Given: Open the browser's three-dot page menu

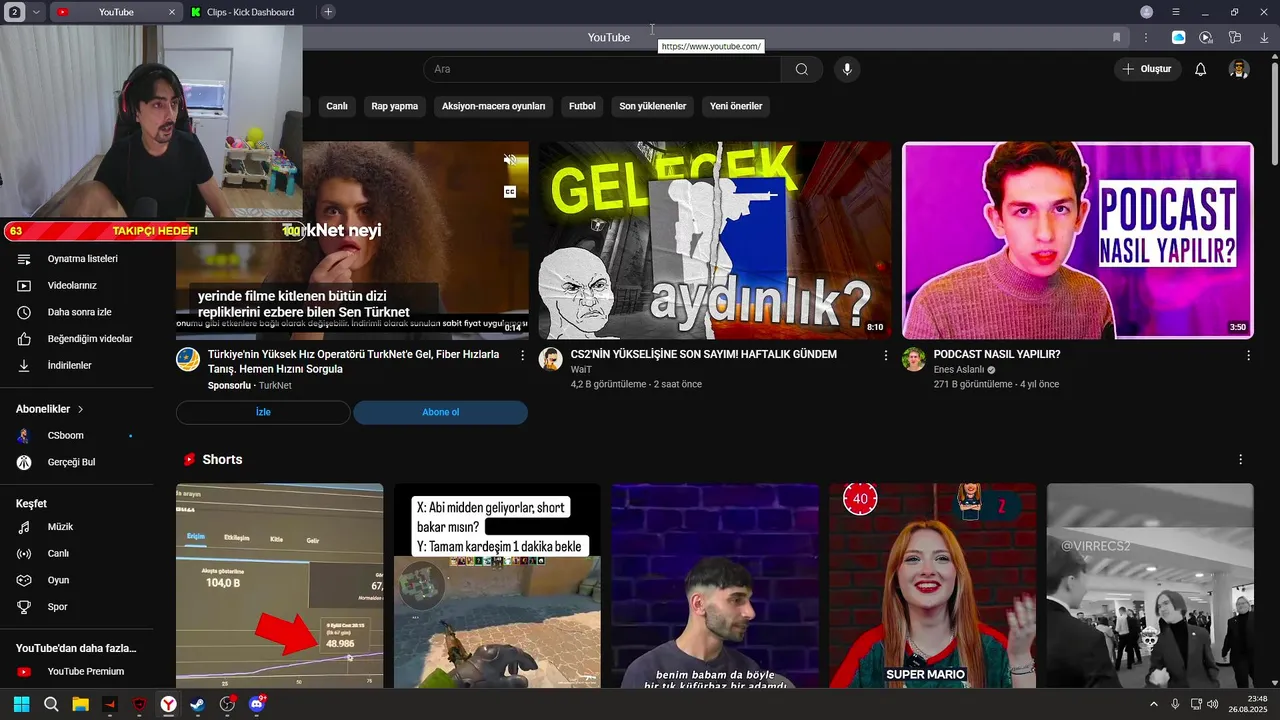Looking at the screenshot, I should (1146, 37).
